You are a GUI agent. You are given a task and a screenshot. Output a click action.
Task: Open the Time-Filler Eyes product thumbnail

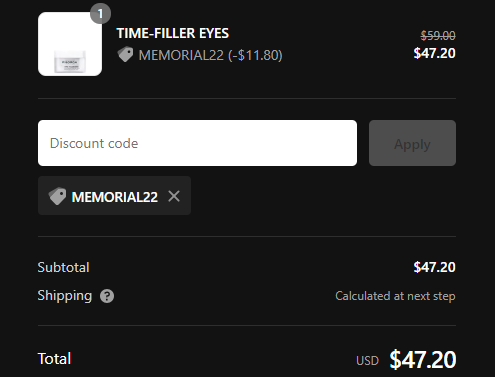point(70,44)
